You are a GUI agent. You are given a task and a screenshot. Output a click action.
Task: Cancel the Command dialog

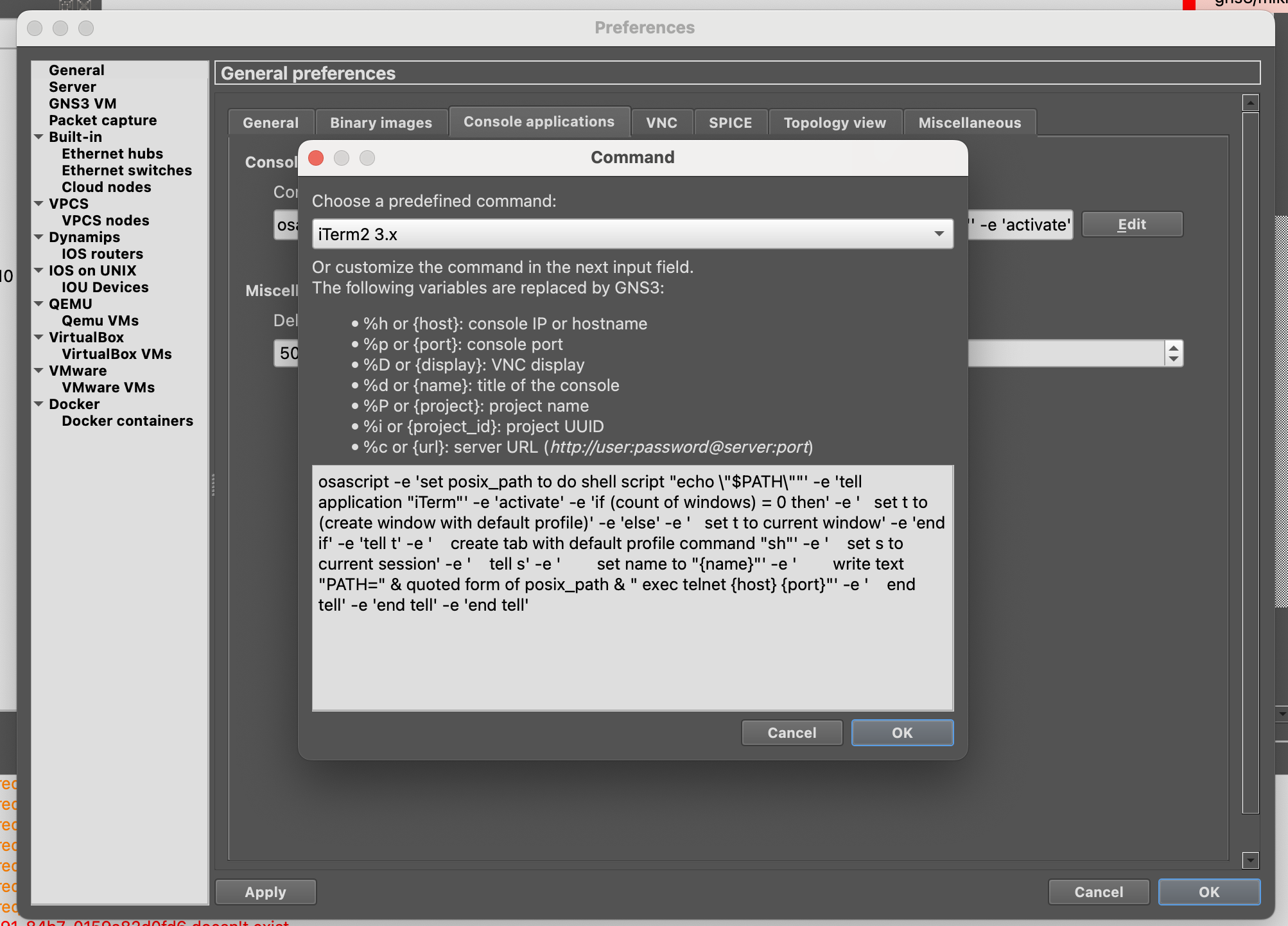(791, 732)
